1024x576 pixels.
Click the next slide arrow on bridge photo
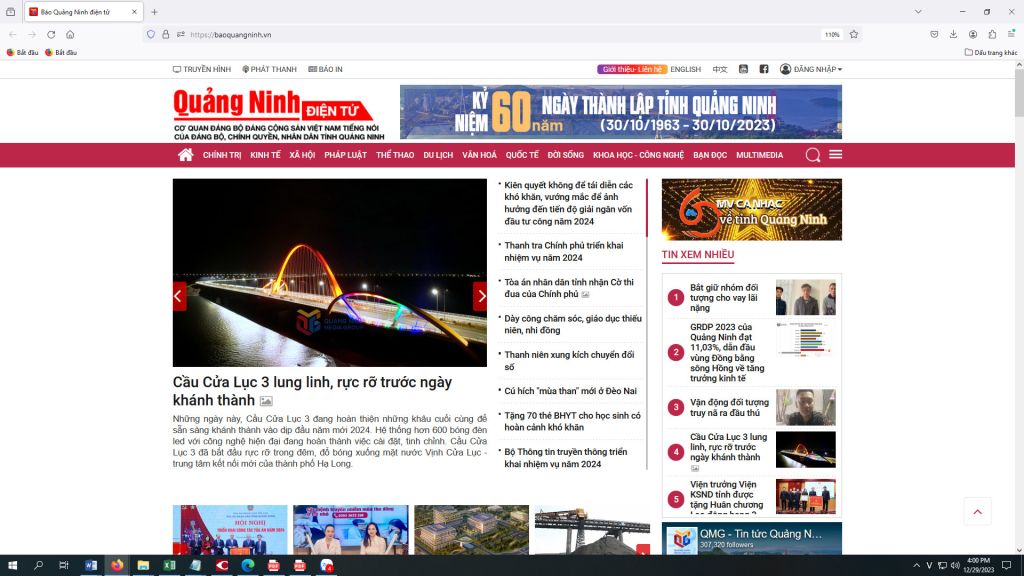click(x=480, y=296)
